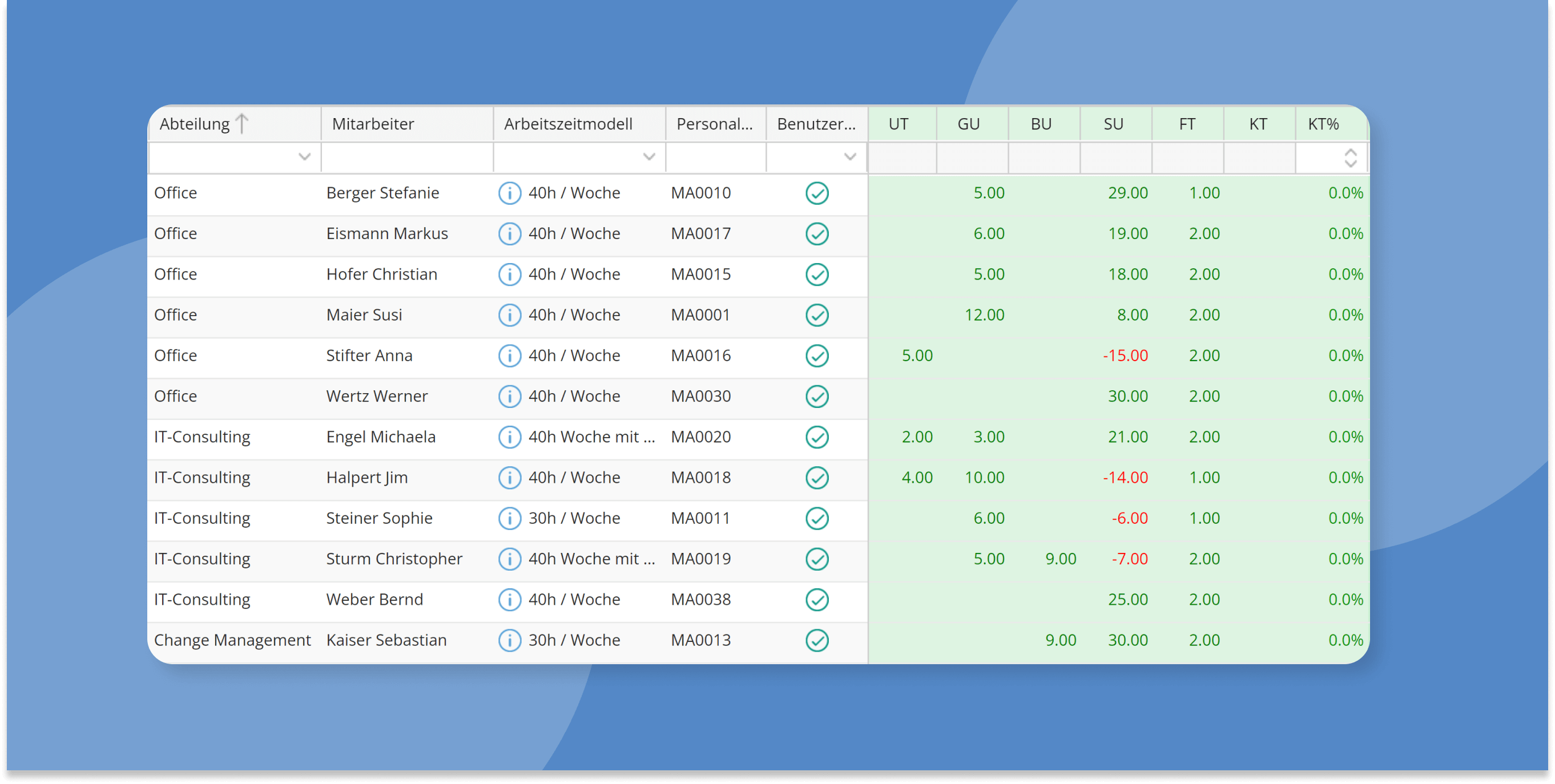The height and width of the screenshot is (784, 1555).
Task: Select Hofer Christian name cell
Action: coord(381,274)
